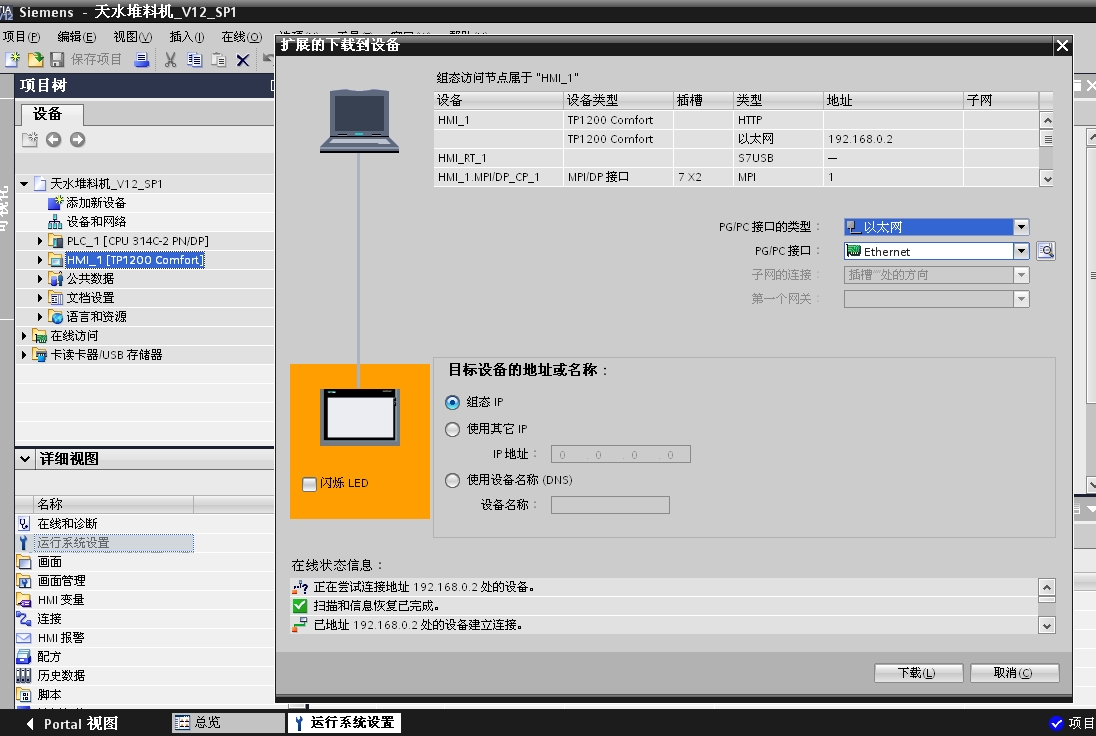Collapse the 天水堆料机_V12_SP1 project node
Screen dimensions: 1096x736
24,184
